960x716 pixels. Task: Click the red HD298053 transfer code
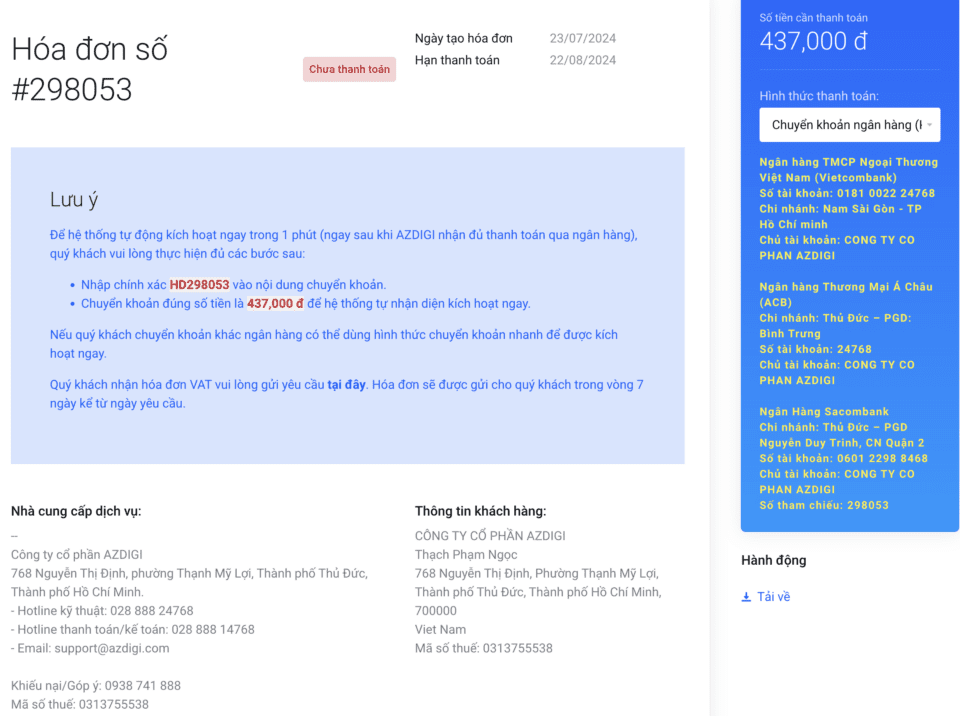point(199,285)
